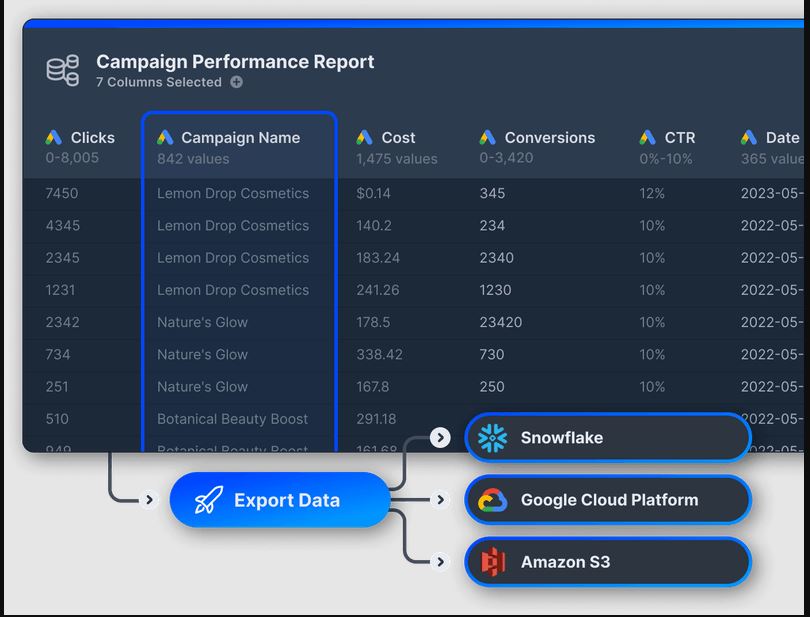
Task: Click the Campaign Performance Report title
Action: 235,61
